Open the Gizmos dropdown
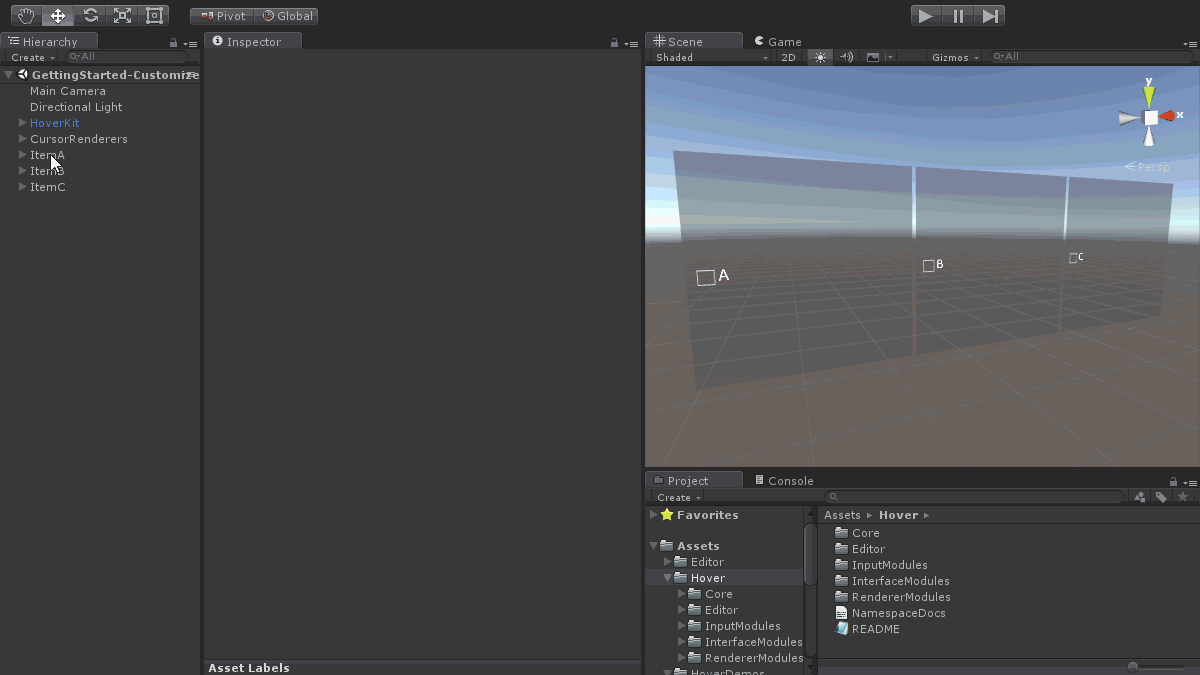 point(955,57)
